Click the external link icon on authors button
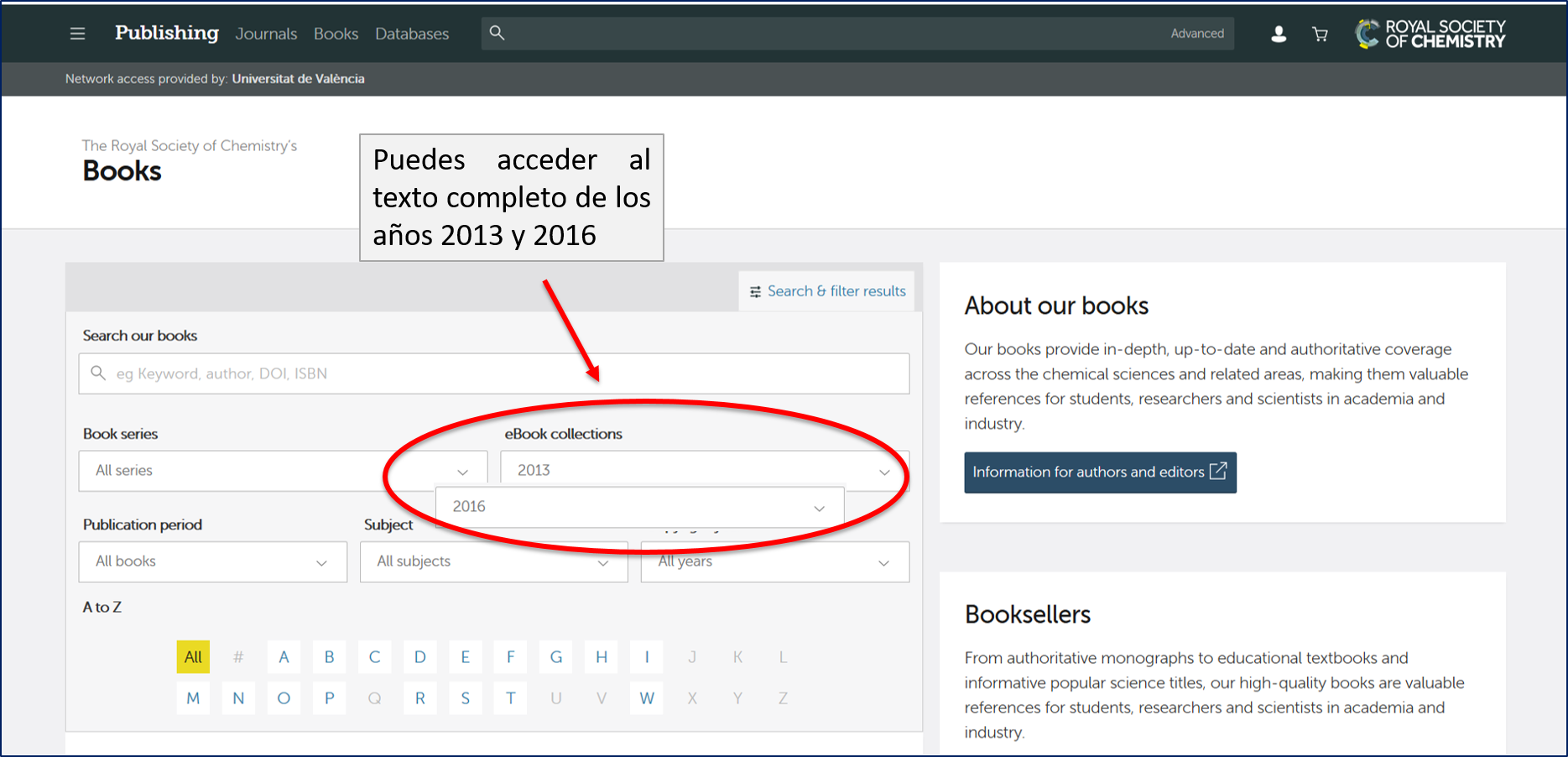Image resolution: width=1568 pixels, height=757 pixels. (1218, 471)
